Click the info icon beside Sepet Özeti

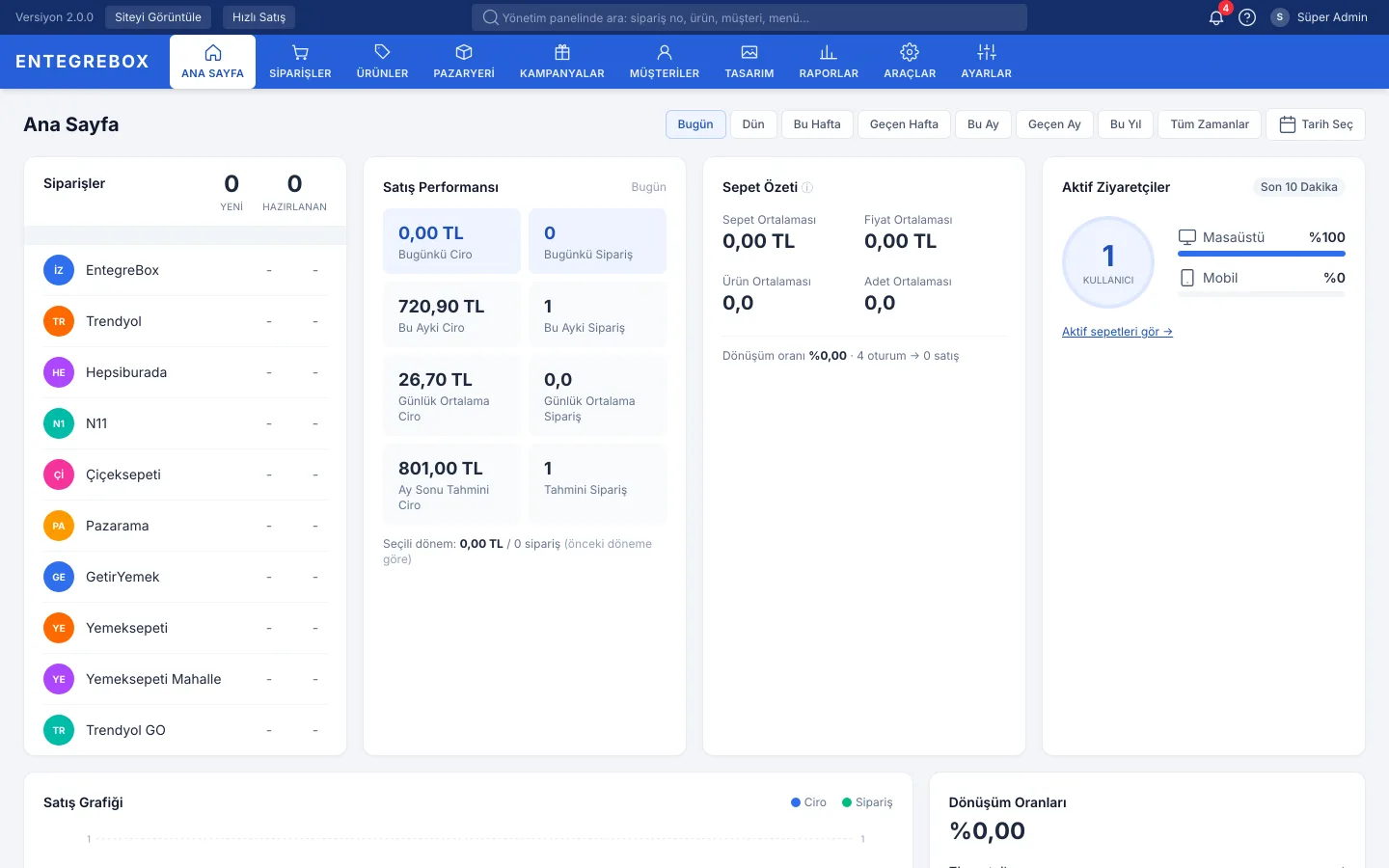(x=807, y=187)
